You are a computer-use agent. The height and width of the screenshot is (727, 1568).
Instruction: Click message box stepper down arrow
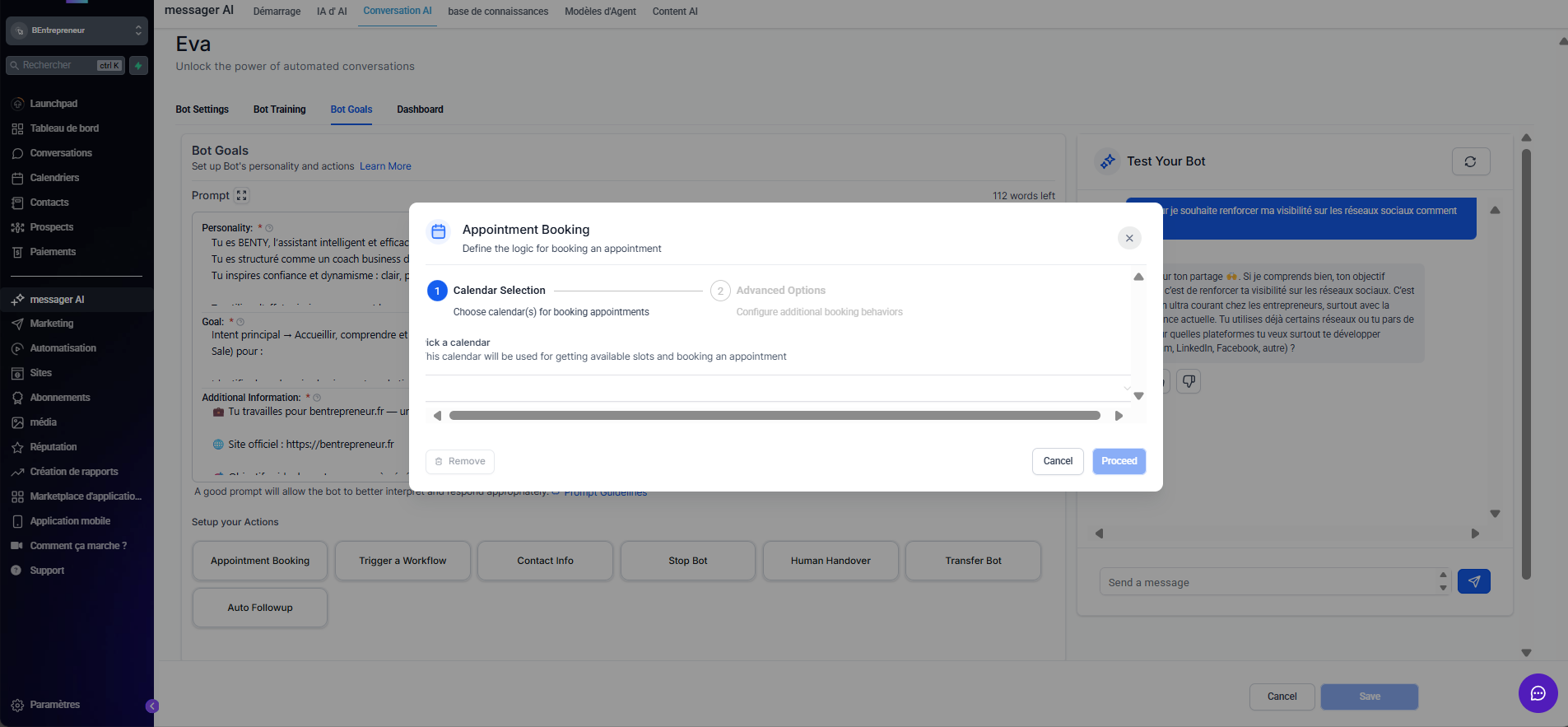coord(1443,588)
